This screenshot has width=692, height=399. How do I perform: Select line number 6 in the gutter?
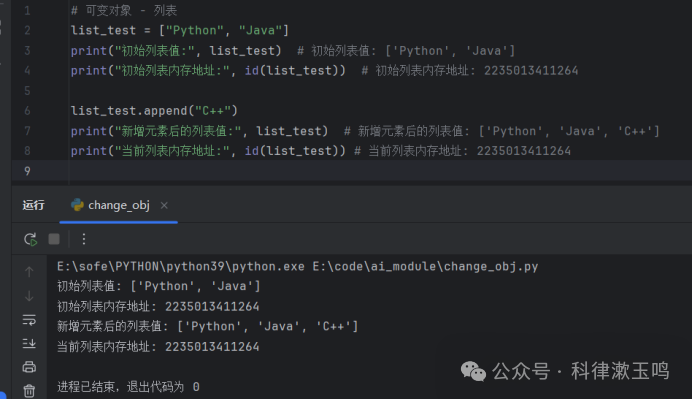(27, 110)
